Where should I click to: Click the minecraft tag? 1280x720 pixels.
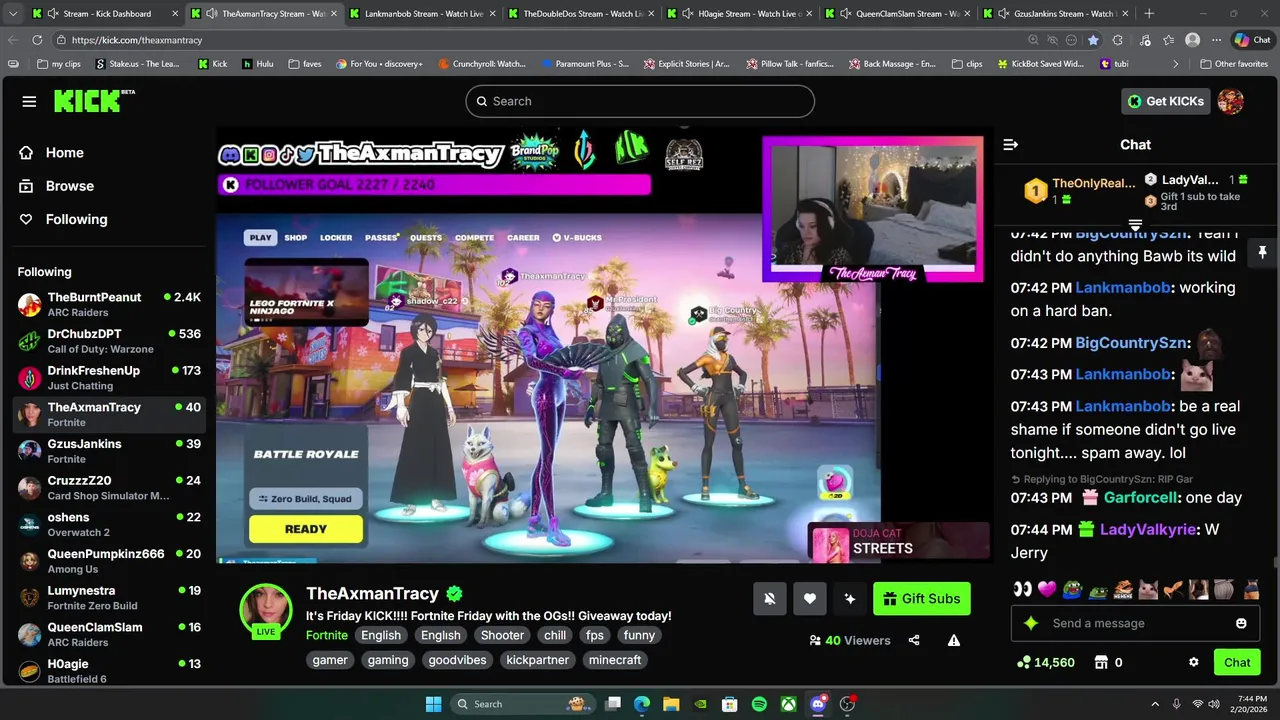point(615,660)
